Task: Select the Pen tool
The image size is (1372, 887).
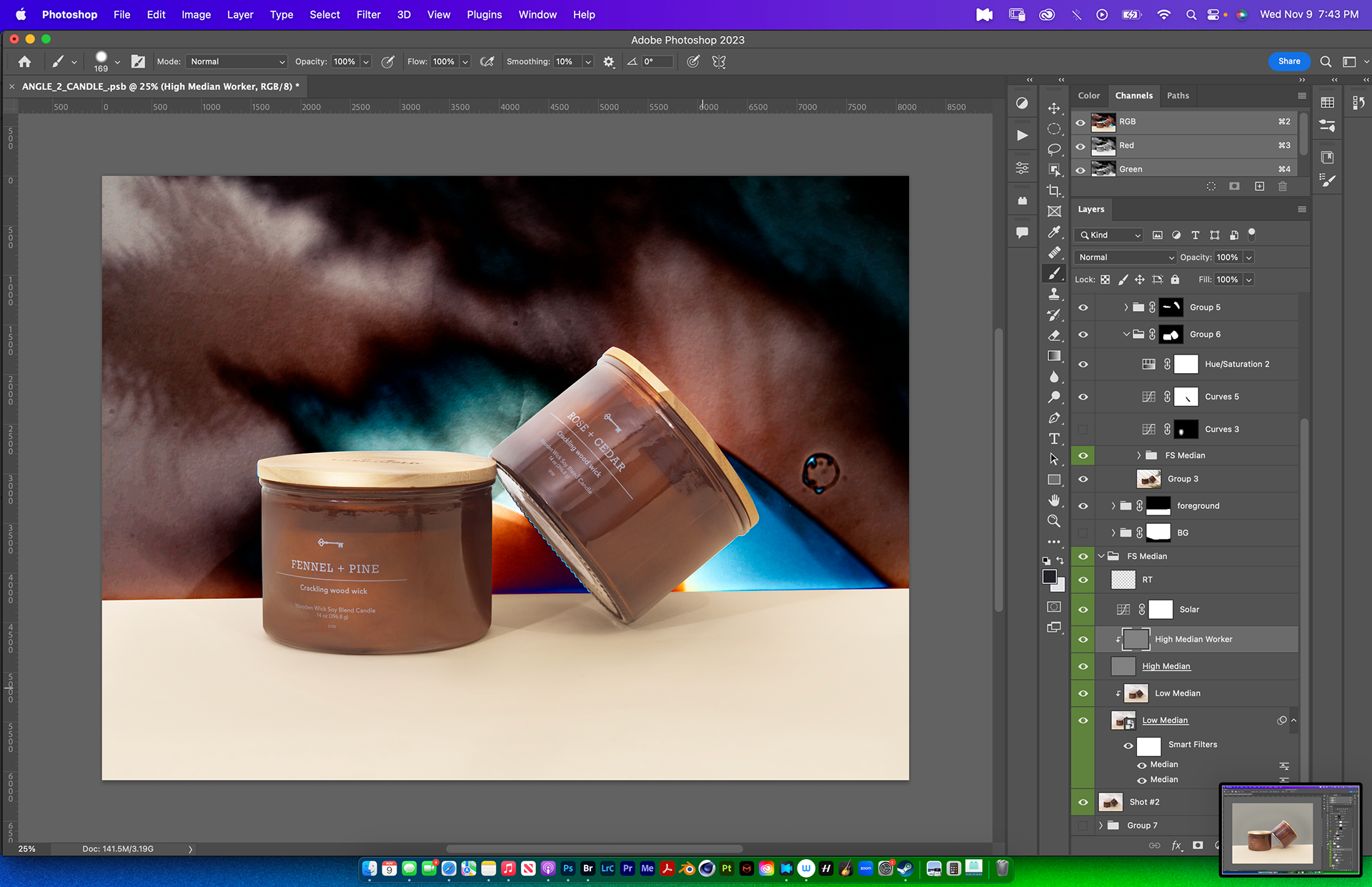Action: tap(1054, 418)
